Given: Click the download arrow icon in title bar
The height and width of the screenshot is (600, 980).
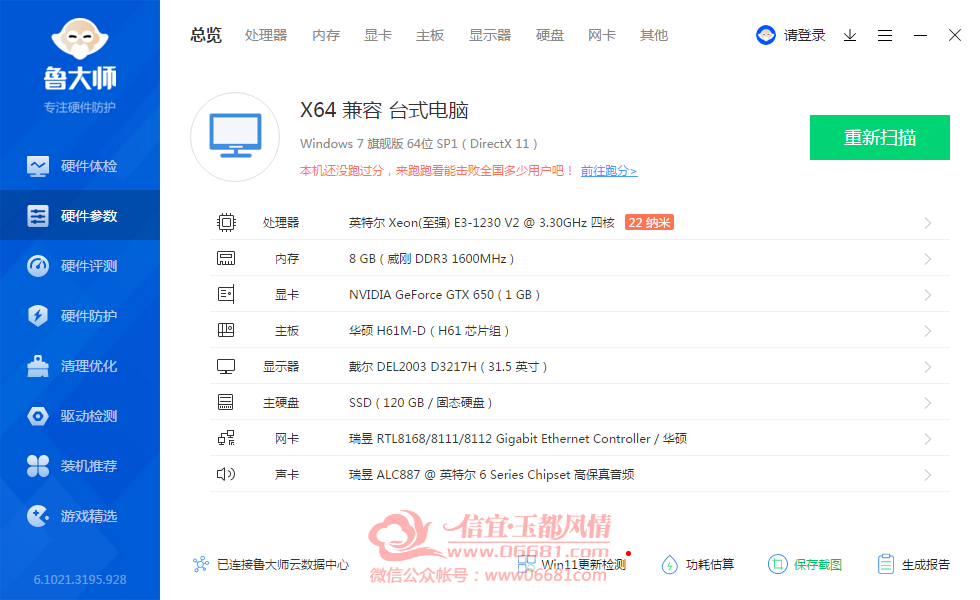Looking at the screenshot, I should click(849, 36).
